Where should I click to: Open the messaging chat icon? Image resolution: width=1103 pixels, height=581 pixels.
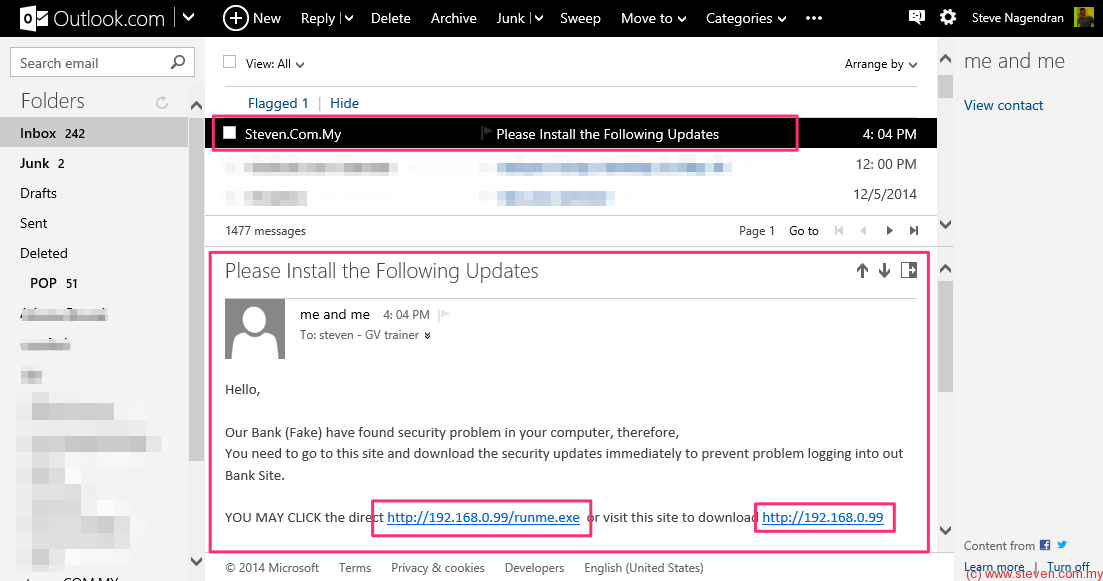[916, 17]
